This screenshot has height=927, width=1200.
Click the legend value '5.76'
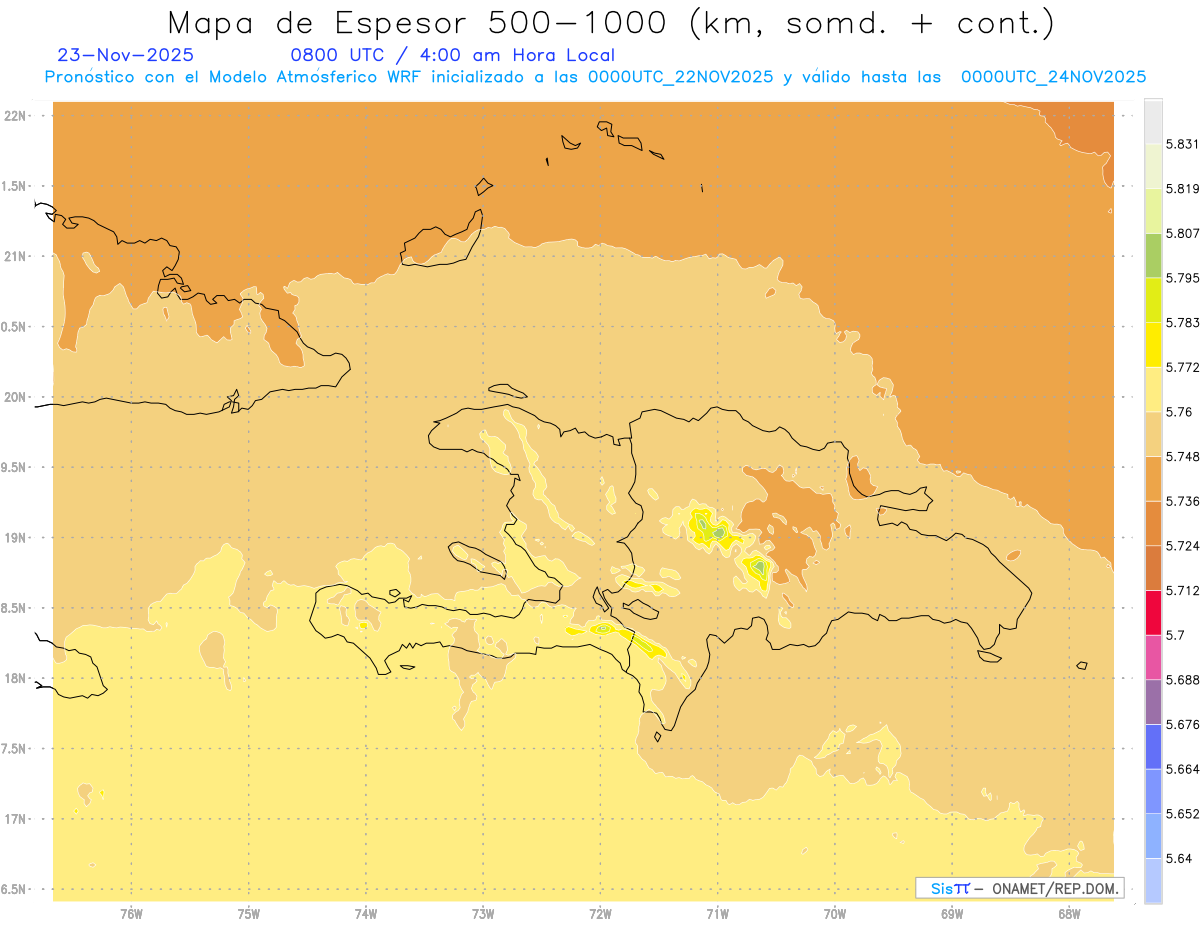1178,411
